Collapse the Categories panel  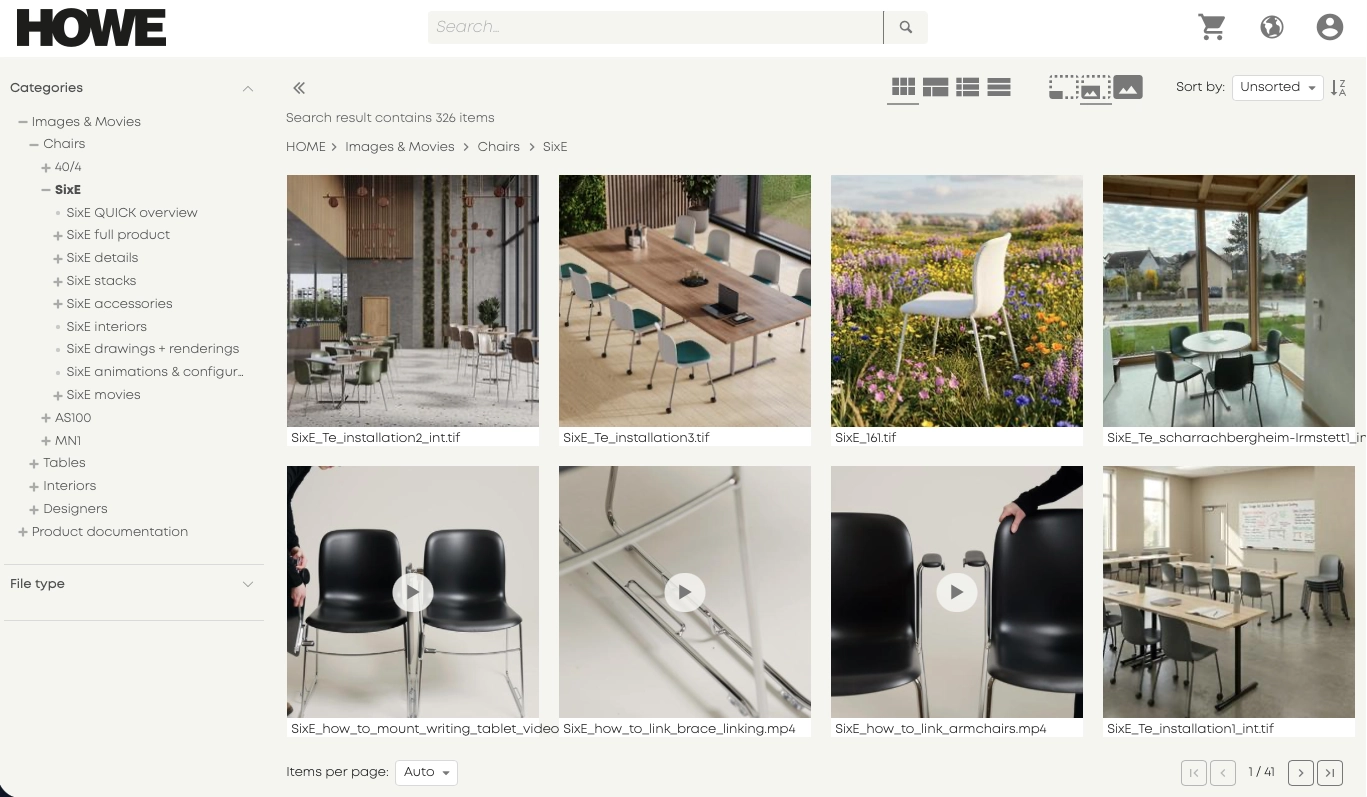(248, 88)
